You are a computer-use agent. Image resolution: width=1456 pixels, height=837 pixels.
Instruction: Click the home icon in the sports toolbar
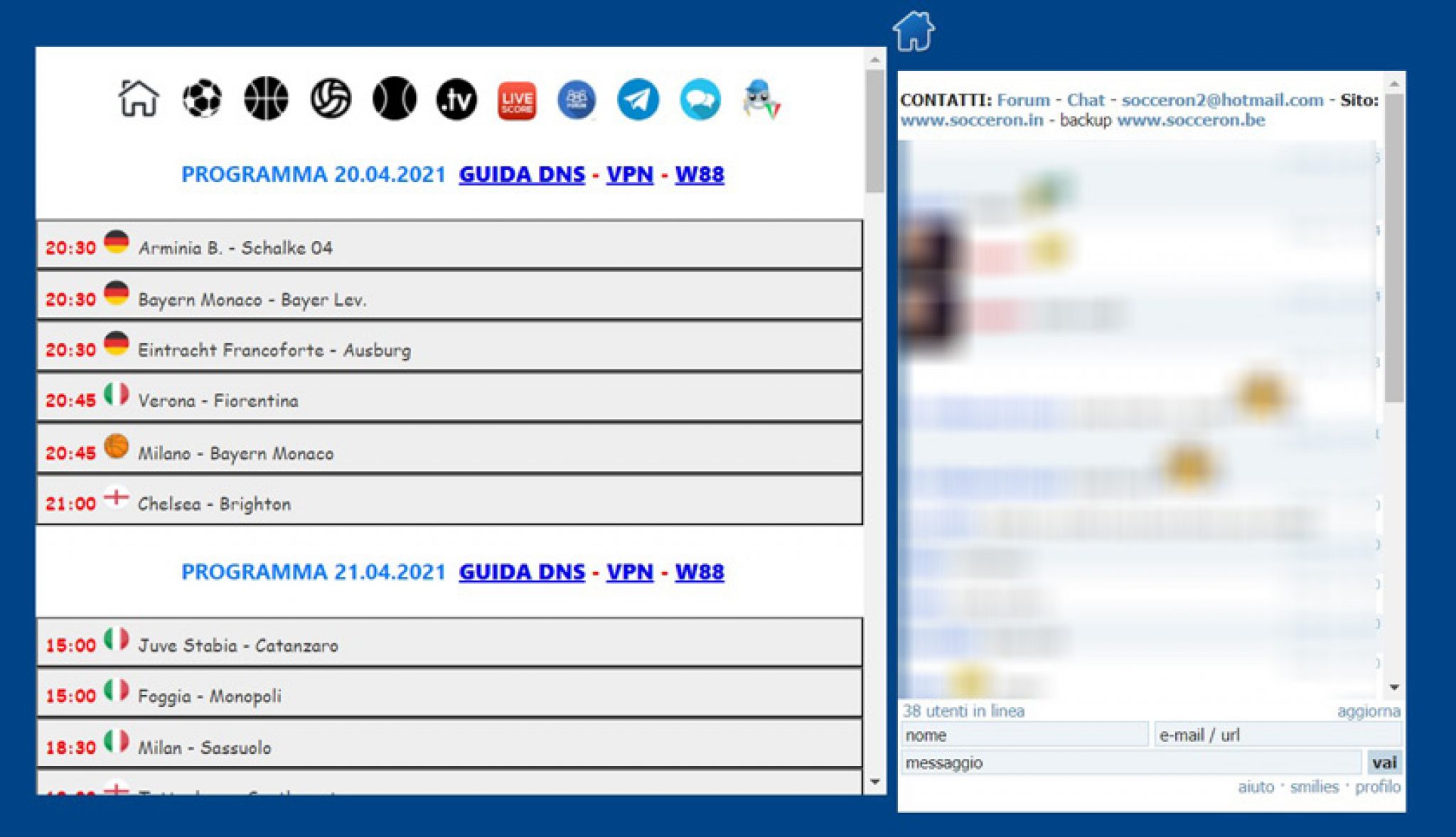tap(139, 98)
